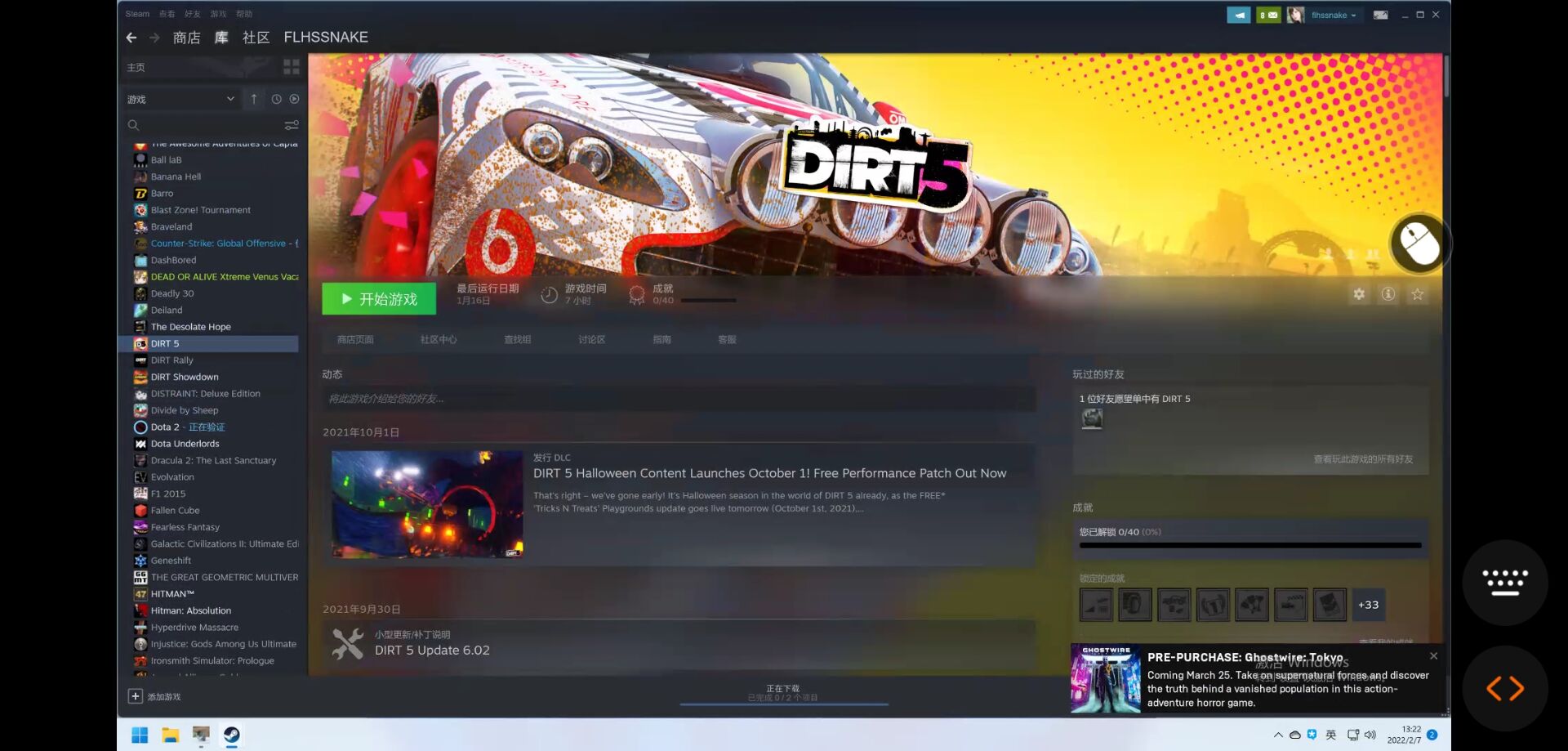Open the OneDrive cloud tray icon
The width and height of the screenshot is (1568, 751).
(1295, 735)
